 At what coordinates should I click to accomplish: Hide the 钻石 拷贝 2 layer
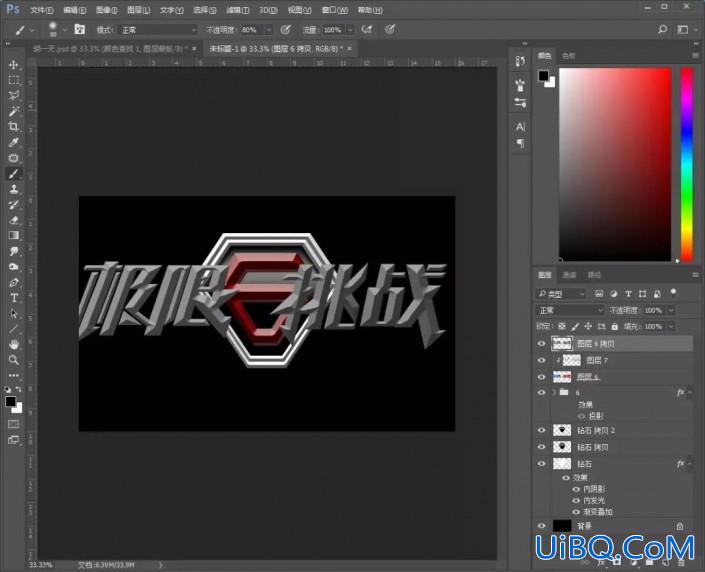pyautogui.click(x=541, y=430)
